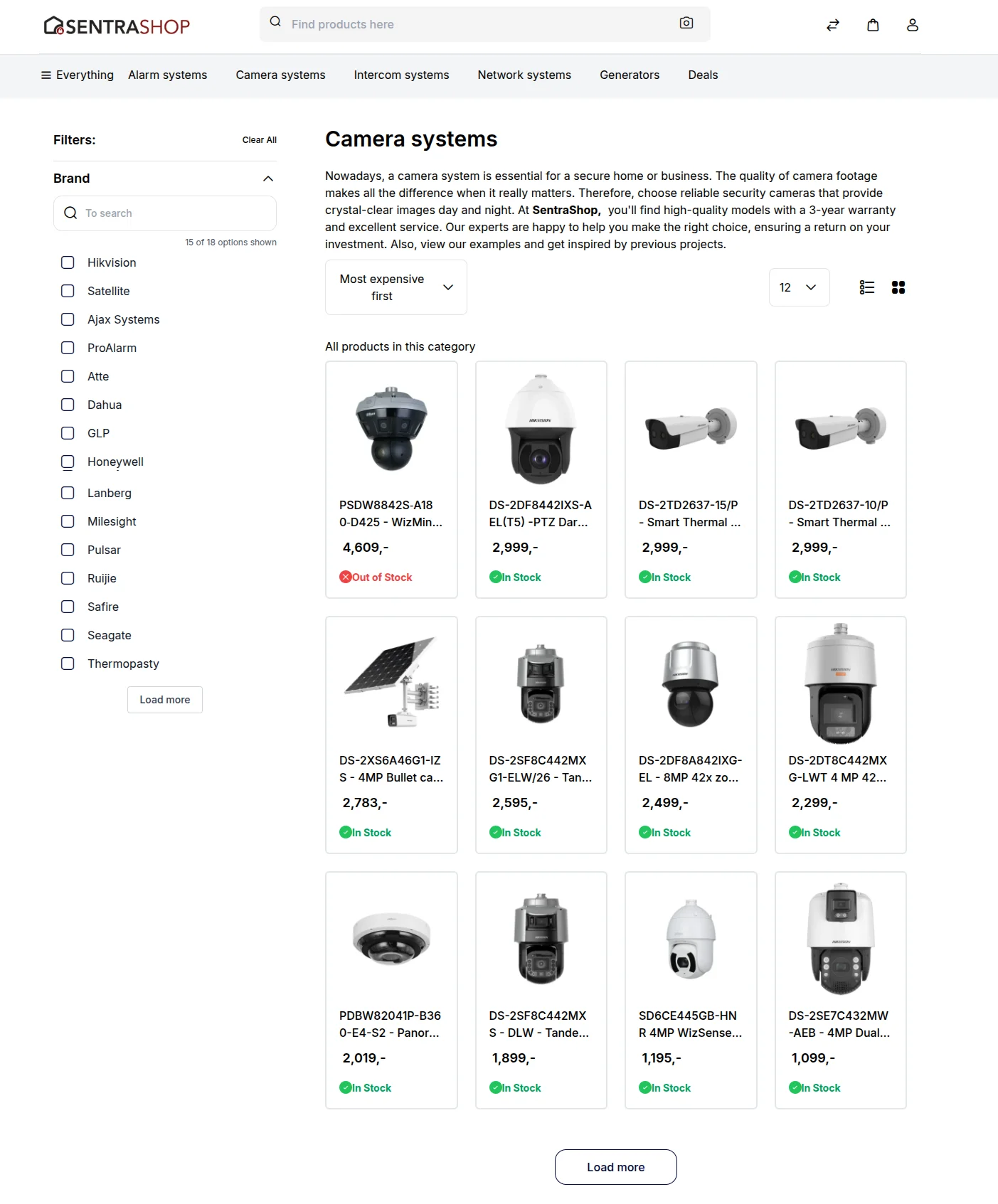Viewport: 998px width, 1204px height.
Task: Enable the Ruijie brand filter
Action: click(68, 578)
